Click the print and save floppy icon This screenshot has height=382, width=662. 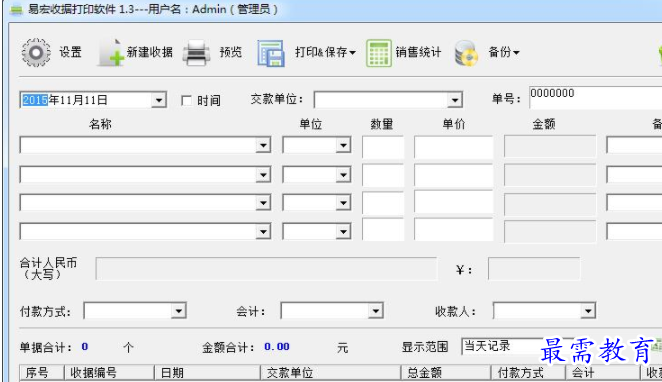tap(271, 53)
